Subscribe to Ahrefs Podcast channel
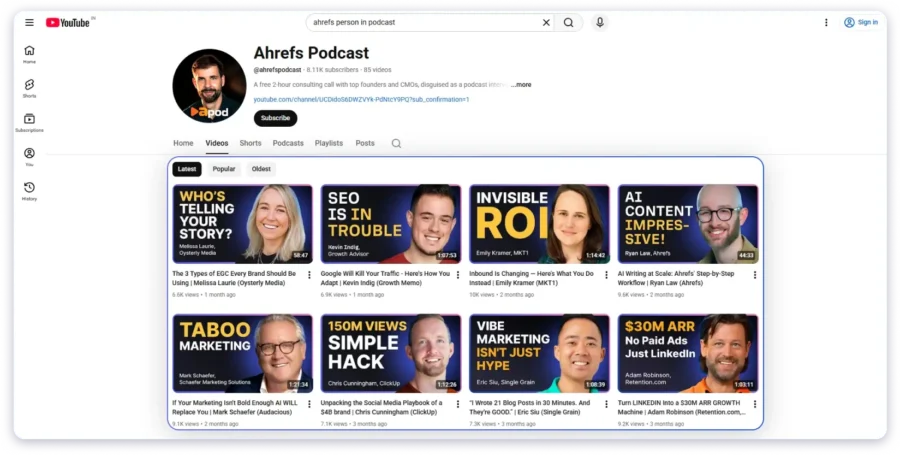The width and height of the screenshot is (900, 455). (x=275, y=118)
